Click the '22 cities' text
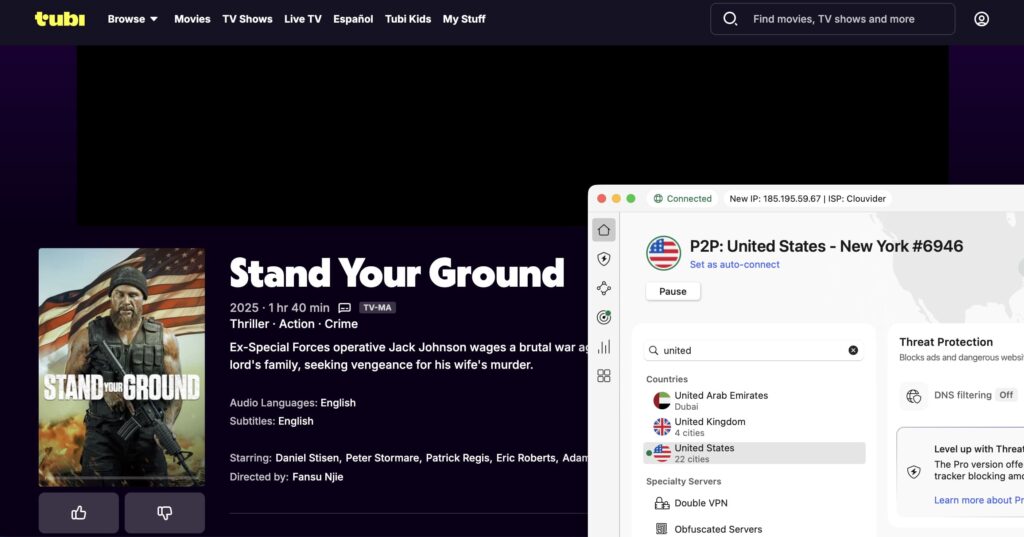This screenshot has width=1024, height=537. point(692,459)
